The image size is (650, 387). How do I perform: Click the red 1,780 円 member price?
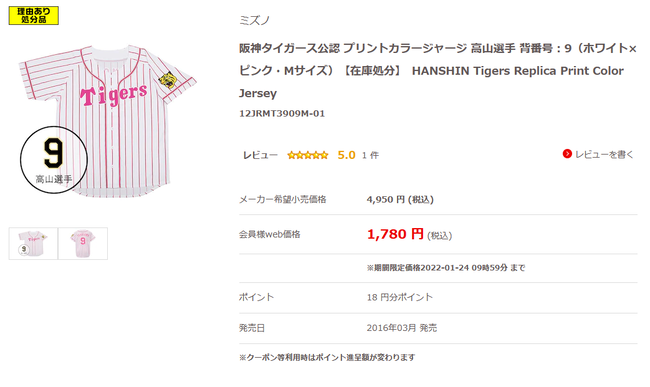pos(395,234)
